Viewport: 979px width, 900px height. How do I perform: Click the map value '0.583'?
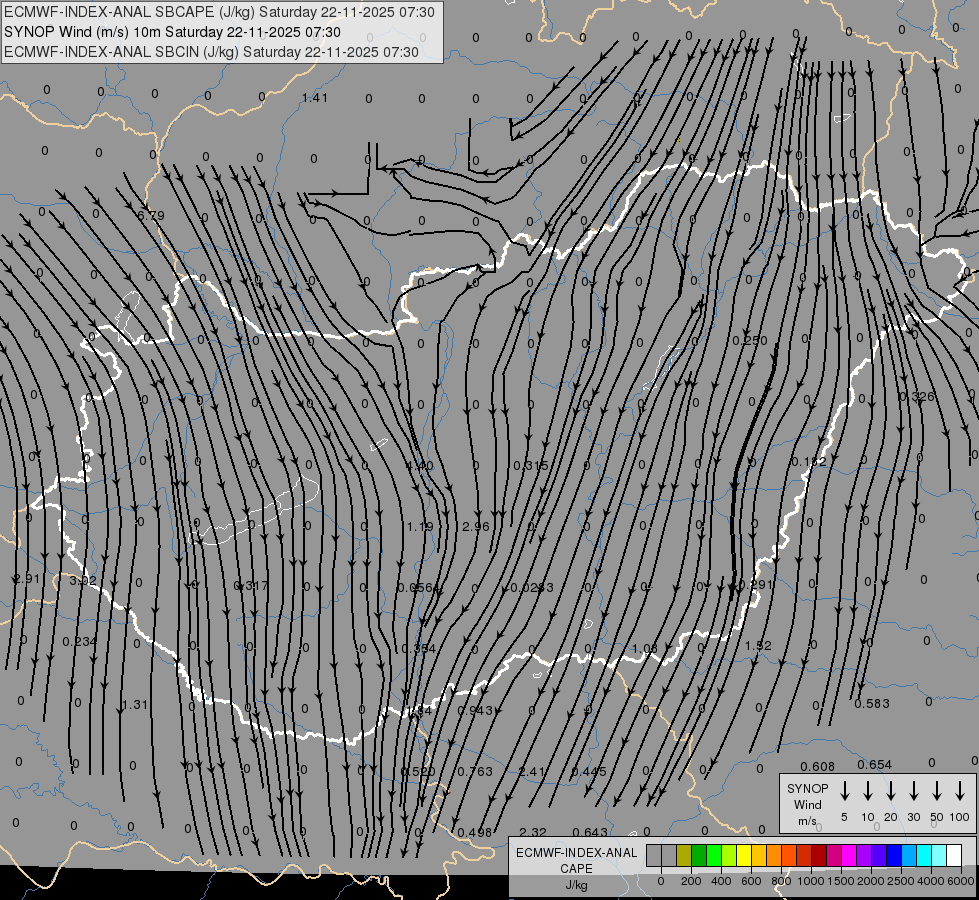(872, 703)
